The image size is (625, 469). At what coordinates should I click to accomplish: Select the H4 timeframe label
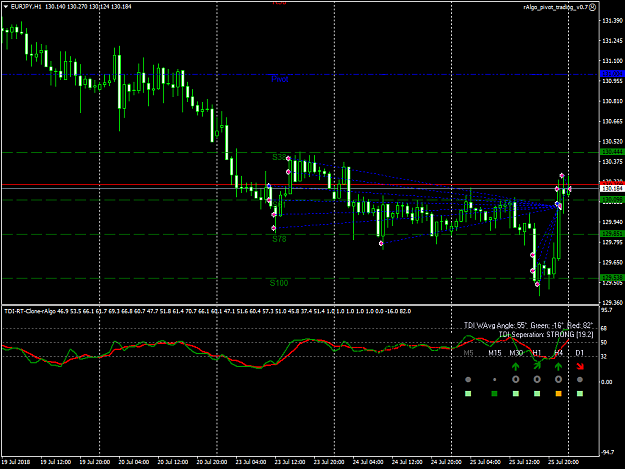(x=558, y=353)
